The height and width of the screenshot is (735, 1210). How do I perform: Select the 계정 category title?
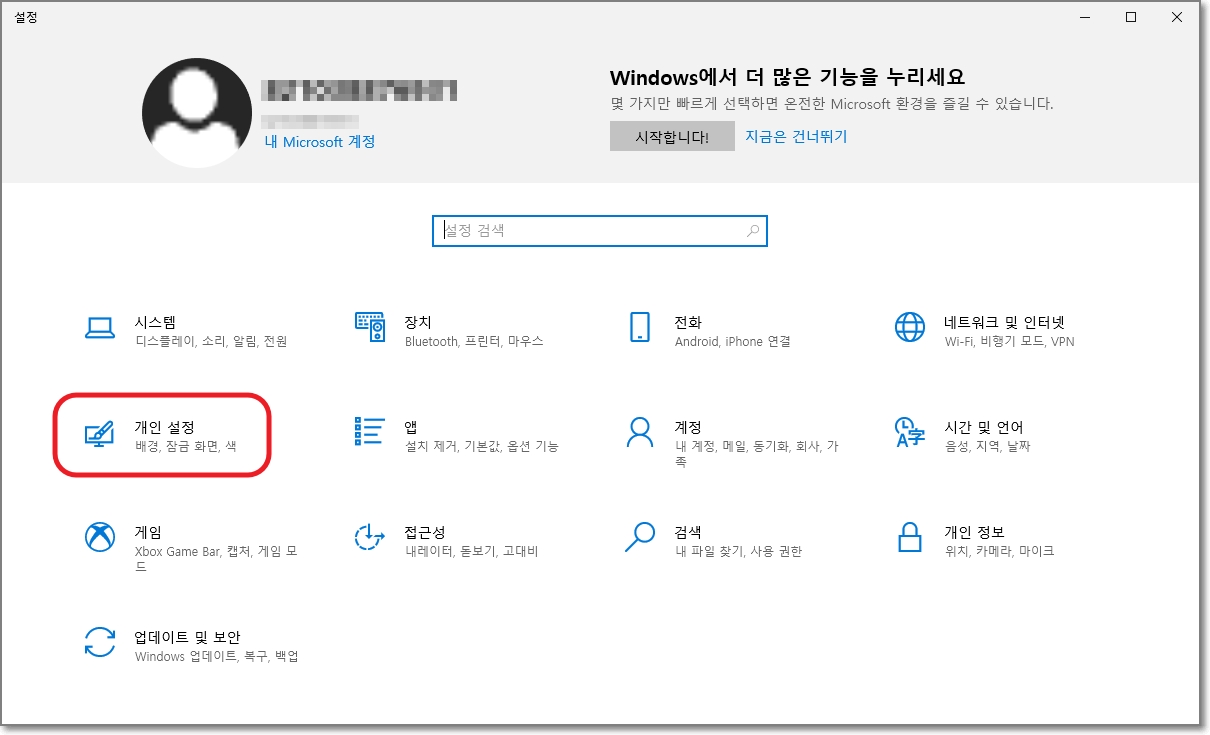pyautogui.click(x=688, y=427)
